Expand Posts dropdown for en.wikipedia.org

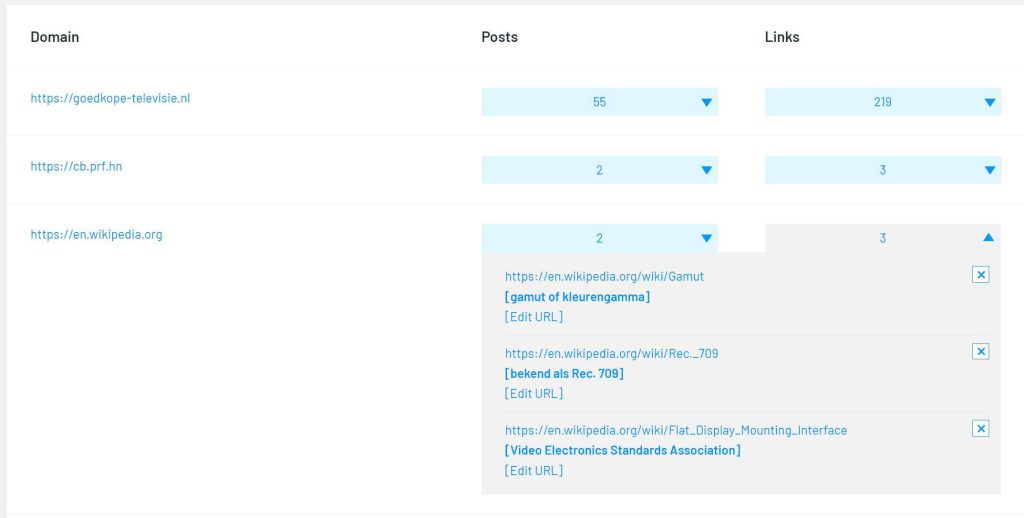[x=600, y=238]
